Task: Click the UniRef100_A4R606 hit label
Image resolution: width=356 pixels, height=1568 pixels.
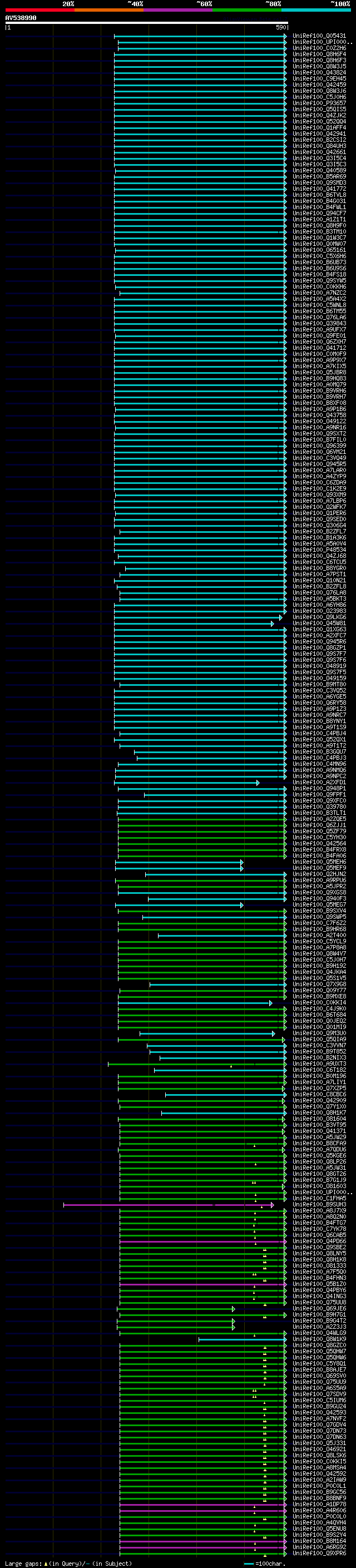Action: [x=319, y=1510]
